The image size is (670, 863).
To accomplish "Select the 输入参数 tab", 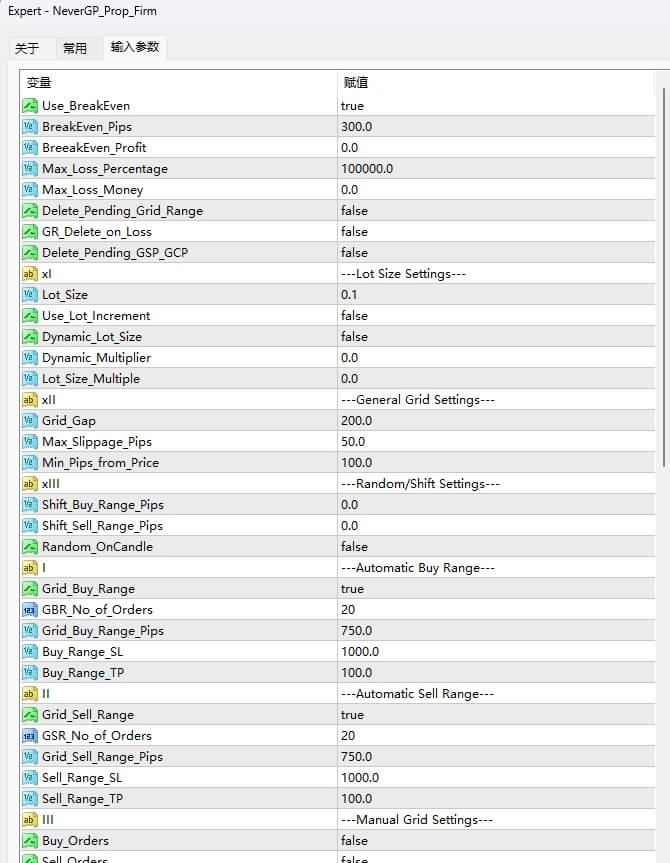I will point(135,47).
